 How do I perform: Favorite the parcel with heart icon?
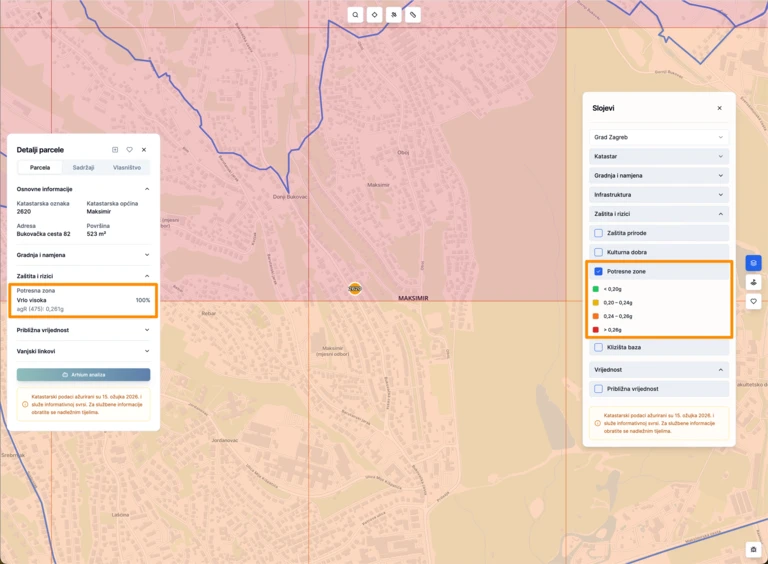pos(129,150)
